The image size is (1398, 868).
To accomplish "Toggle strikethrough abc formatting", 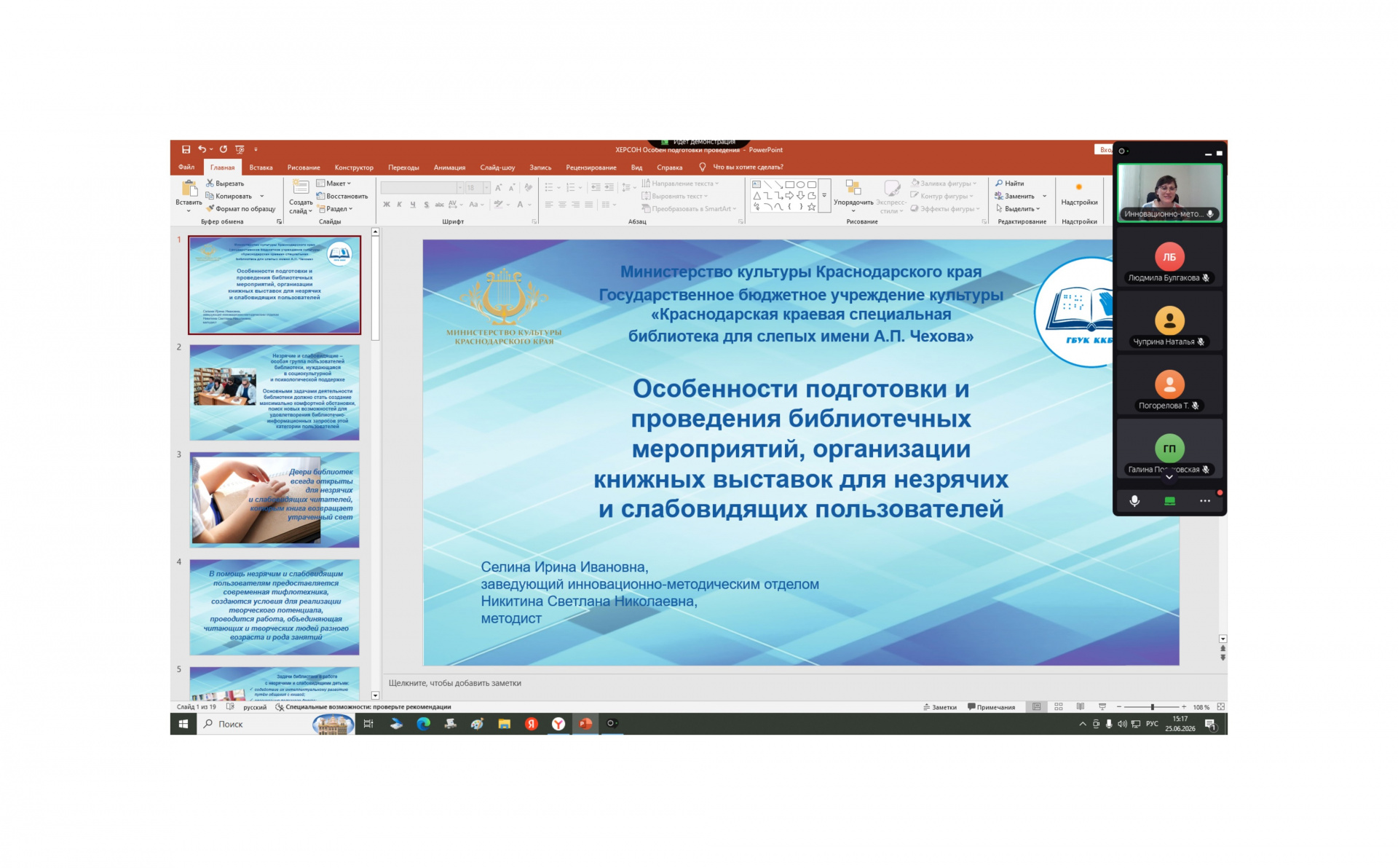I will click(x=439, y=205).
